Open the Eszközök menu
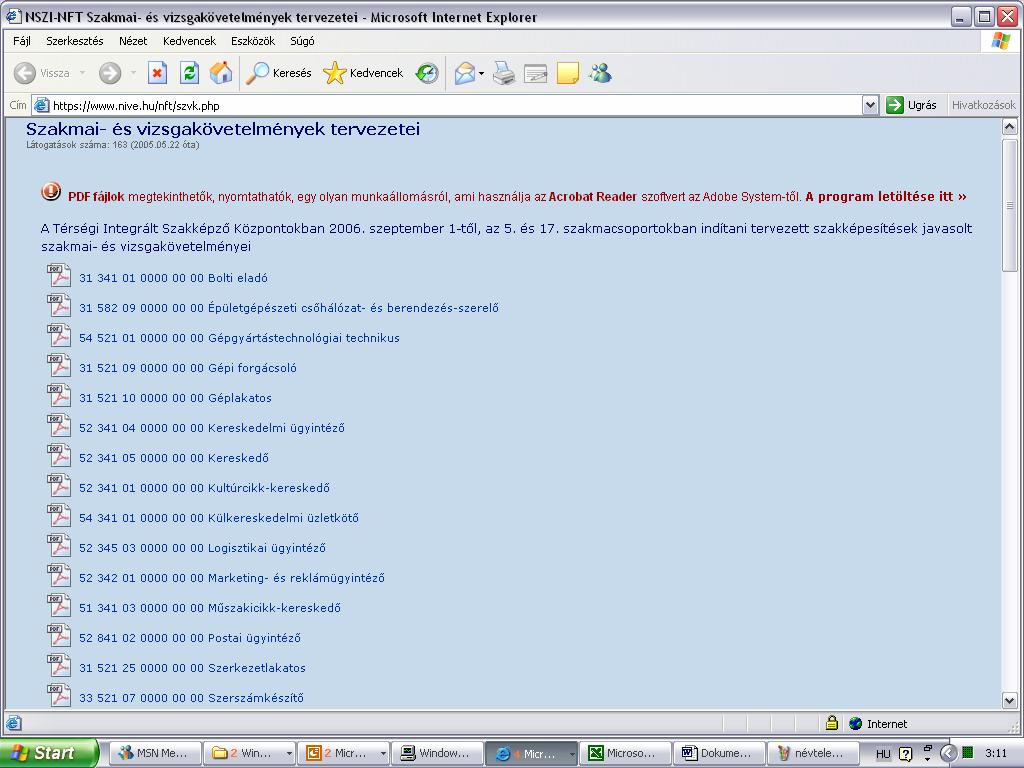Image resolution: width=1024 pixels, height=768 pixels. [253, 41]
